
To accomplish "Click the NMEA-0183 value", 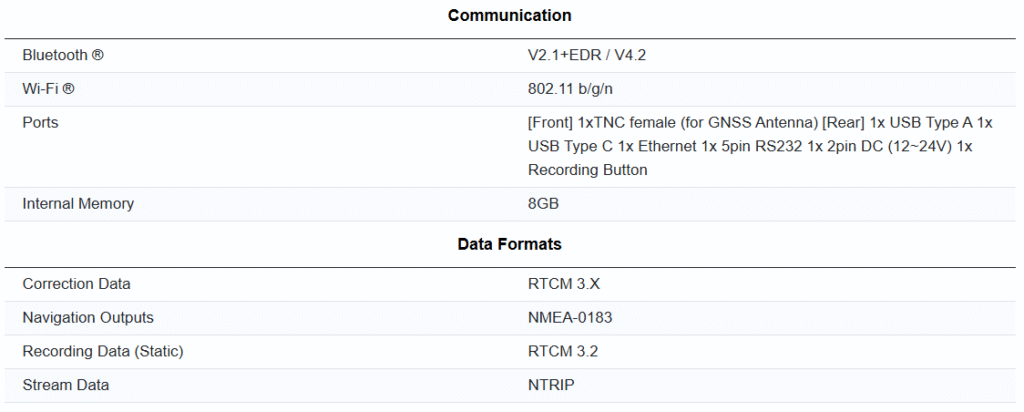I will coord(570,317).
